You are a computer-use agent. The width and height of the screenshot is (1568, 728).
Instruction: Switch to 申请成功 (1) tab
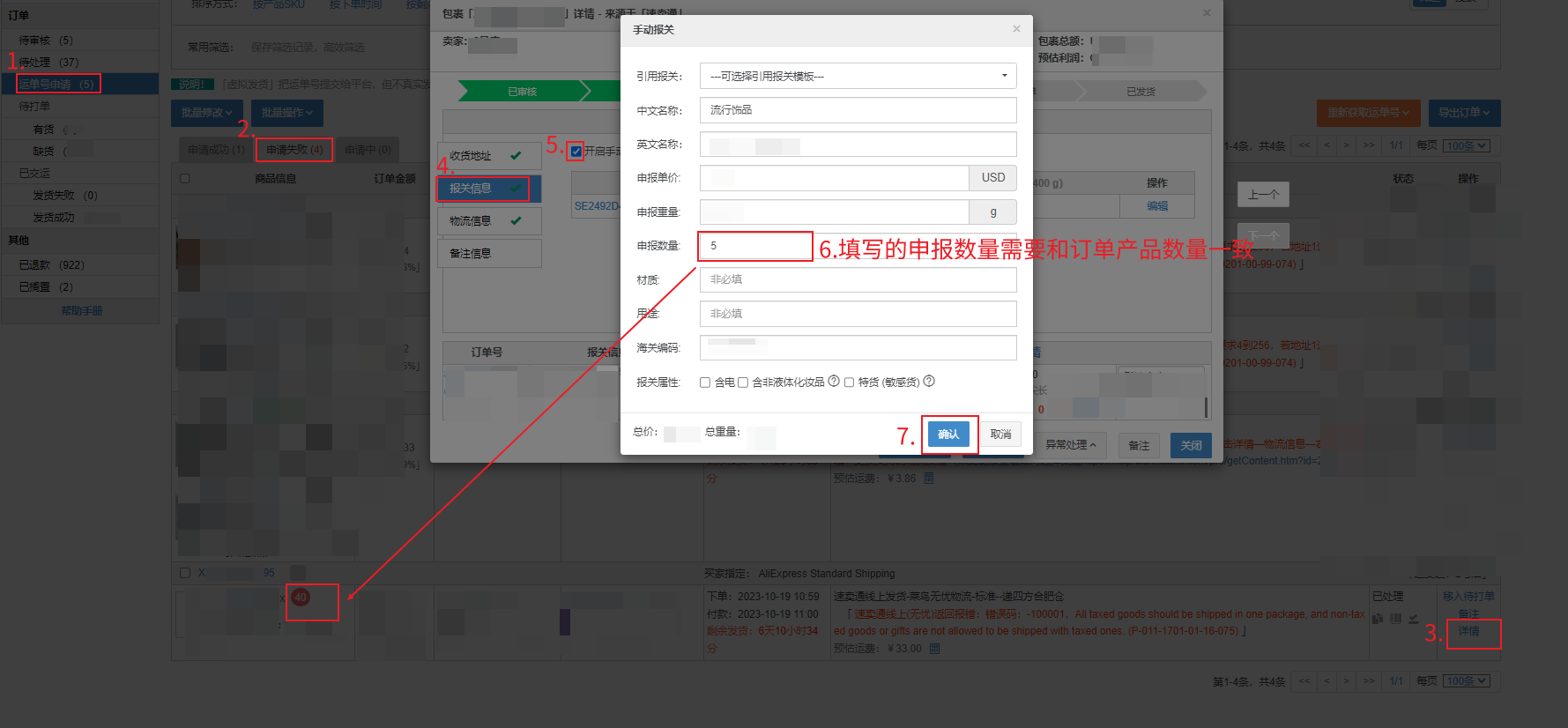[216, 150]
